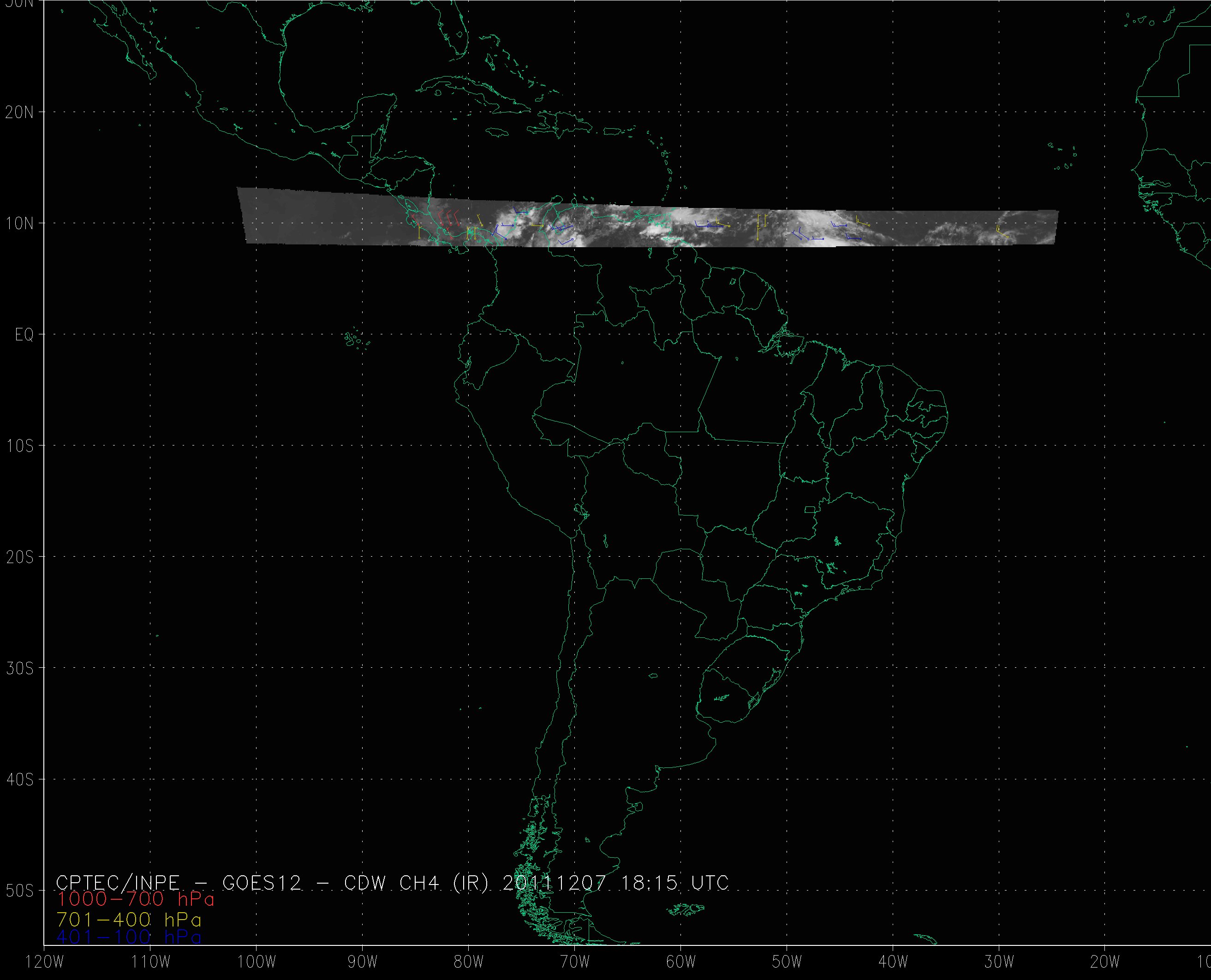The width and height of the screenshot is (1211, 980).
Task: Click the 10N latitude axis label
Action: click(20, 224)
